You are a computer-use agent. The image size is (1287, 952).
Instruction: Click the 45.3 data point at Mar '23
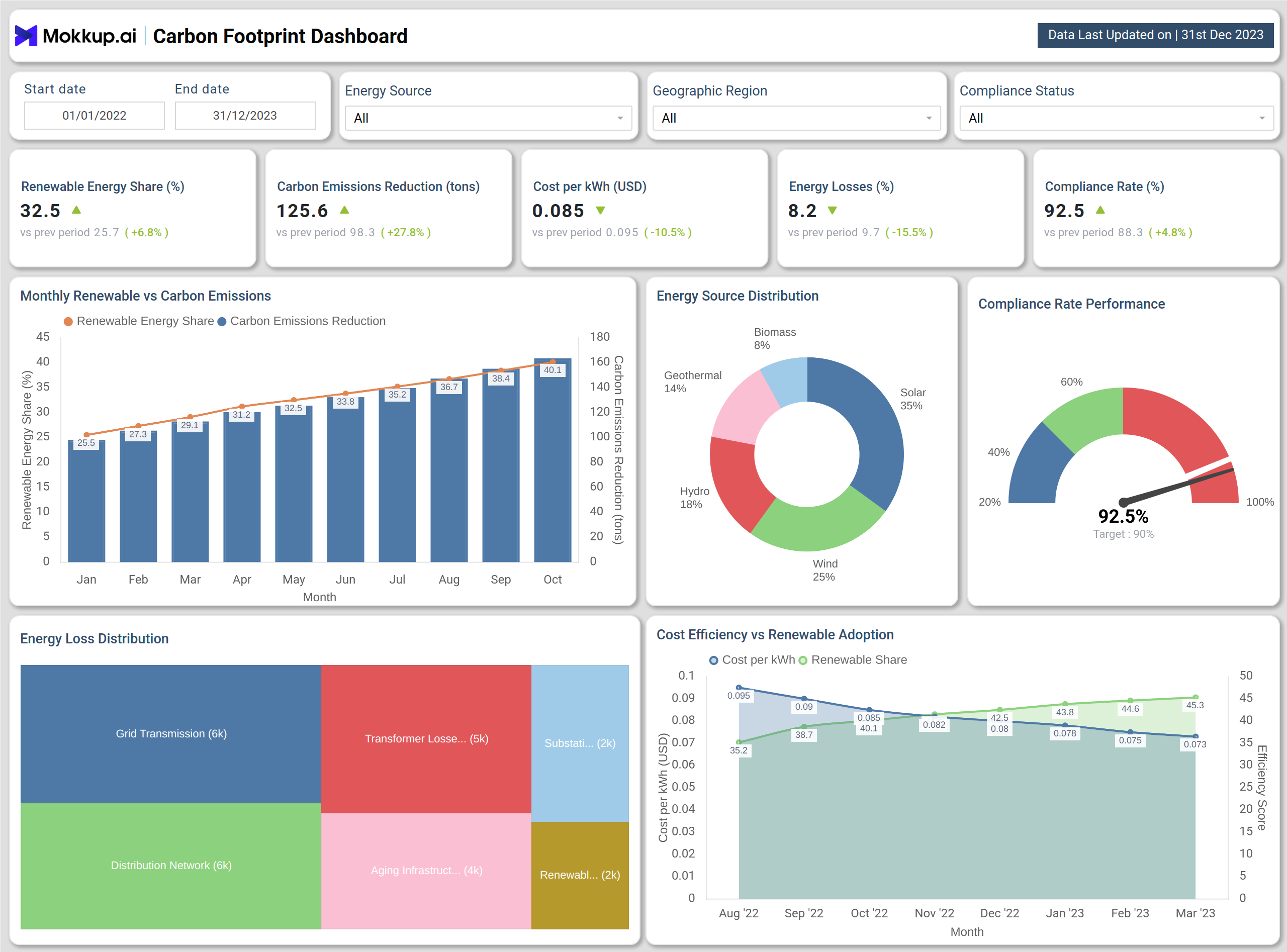tap(1196, 697)
